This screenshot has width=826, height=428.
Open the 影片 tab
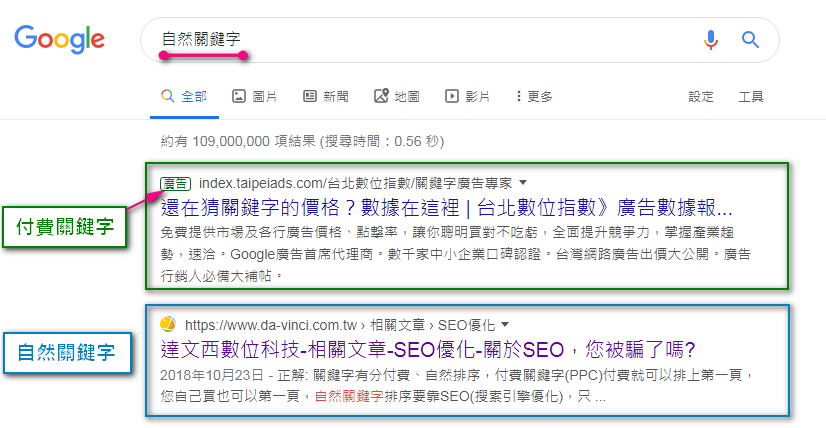click(x=468, y=97)
